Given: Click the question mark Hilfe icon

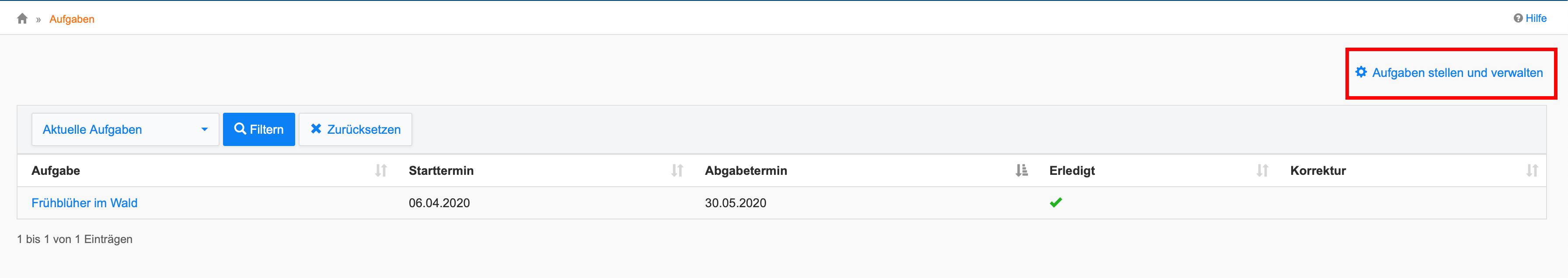Looking at the screenshot, I should tap(1518, 18).
